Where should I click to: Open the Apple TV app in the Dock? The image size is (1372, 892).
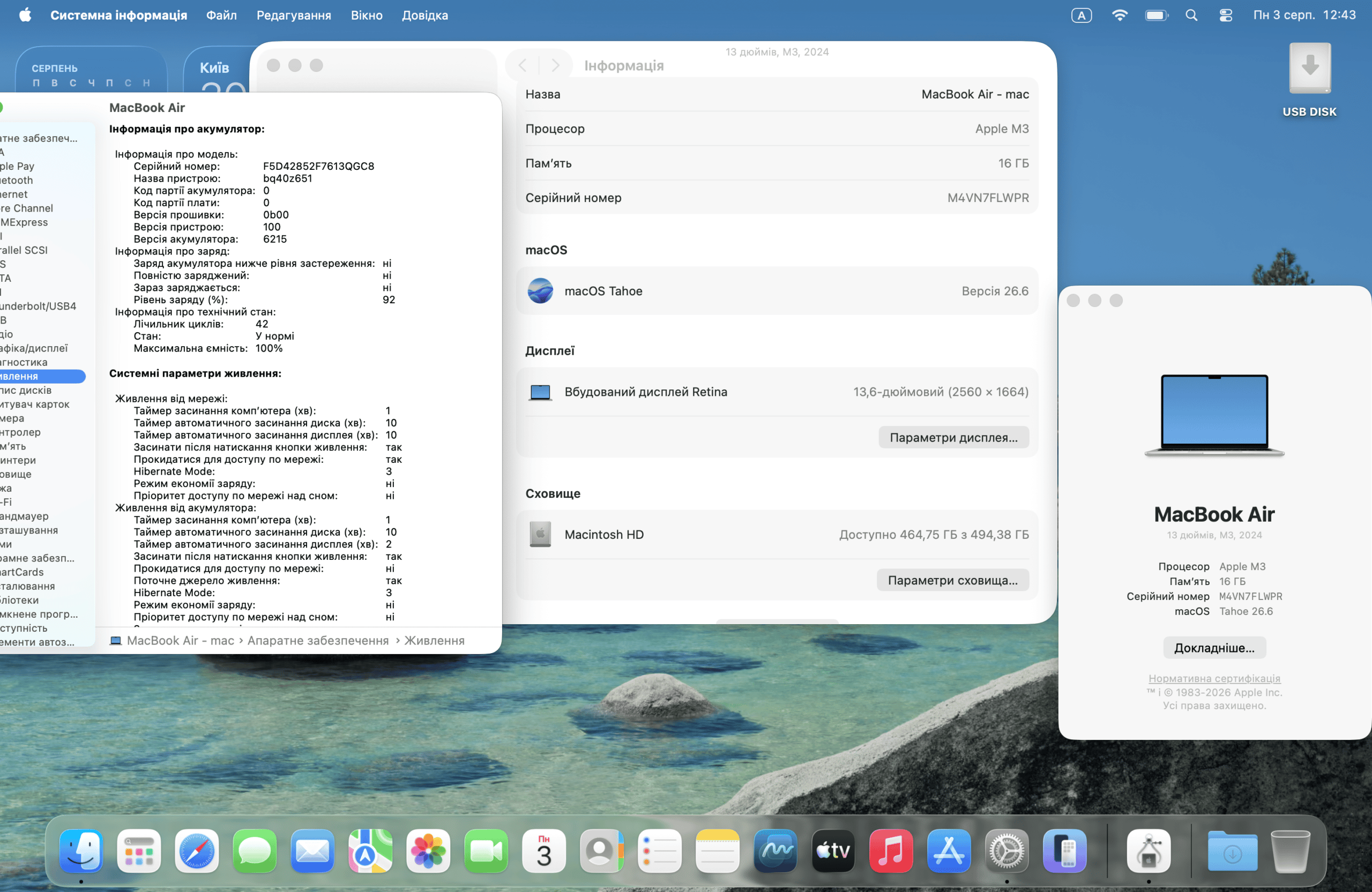pos(833,851)
